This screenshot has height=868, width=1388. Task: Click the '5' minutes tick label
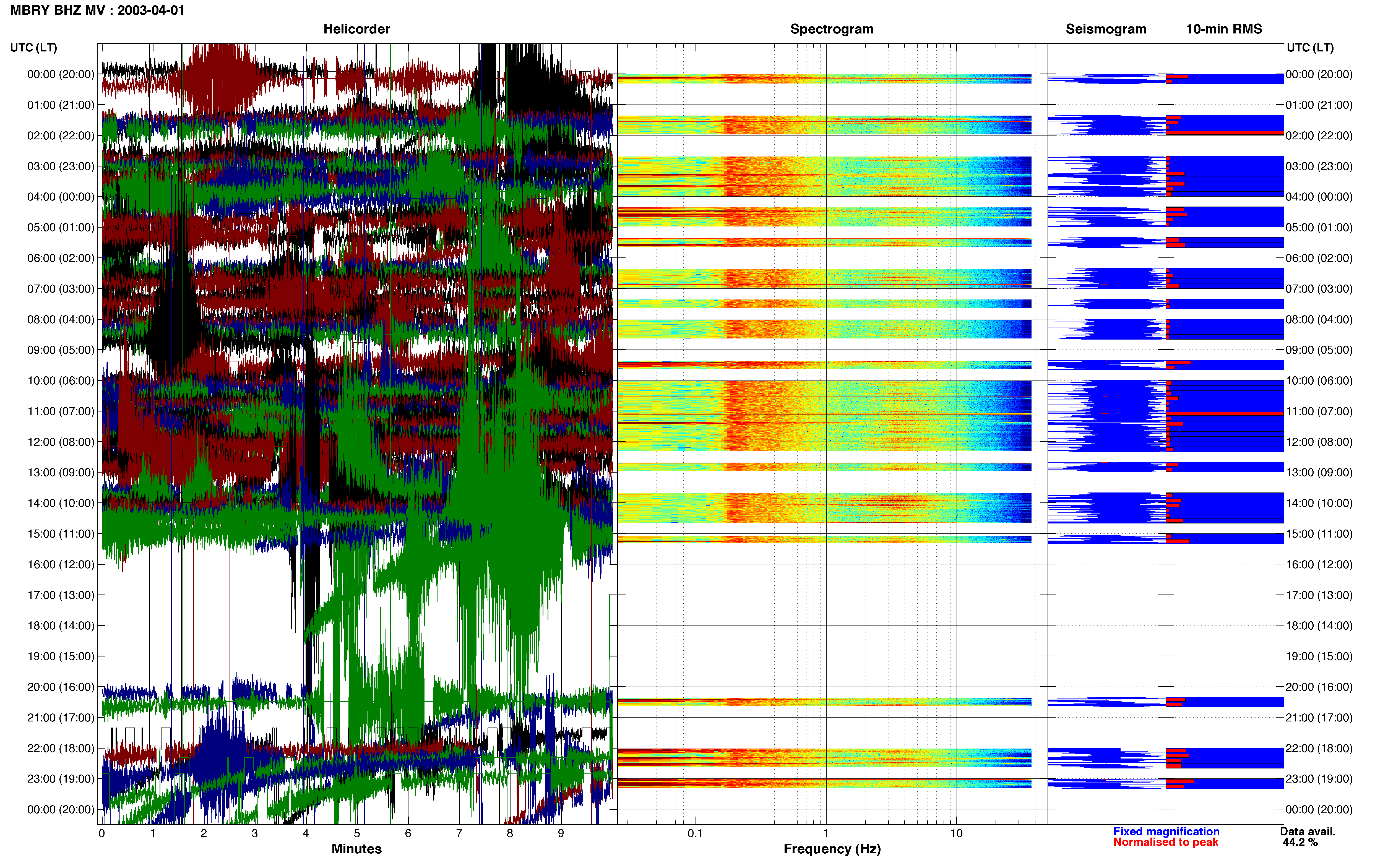coord(357,833)
